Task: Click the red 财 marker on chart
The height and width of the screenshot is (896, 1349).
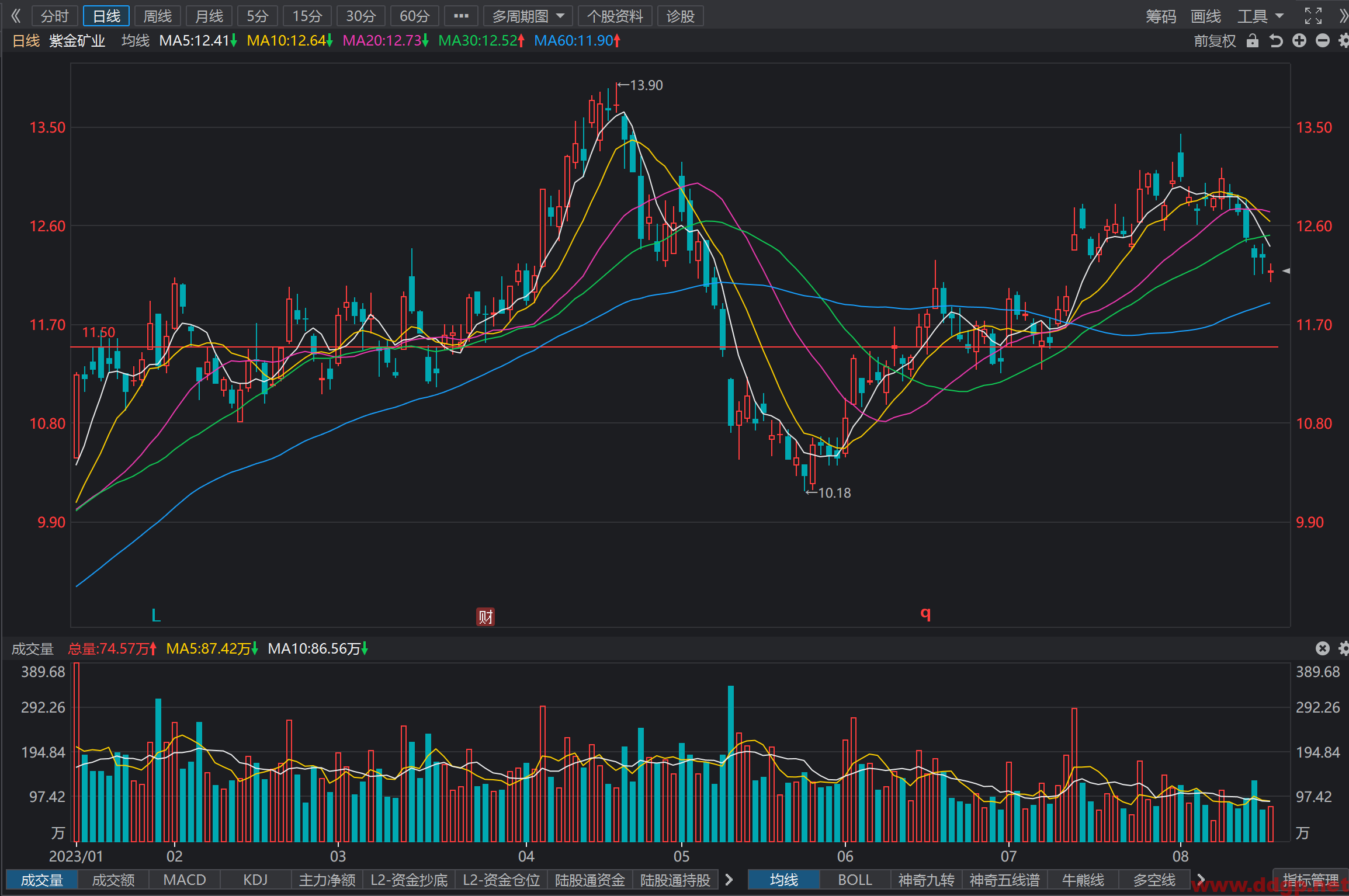Action: pyautogui.click(x=485, y=616)
